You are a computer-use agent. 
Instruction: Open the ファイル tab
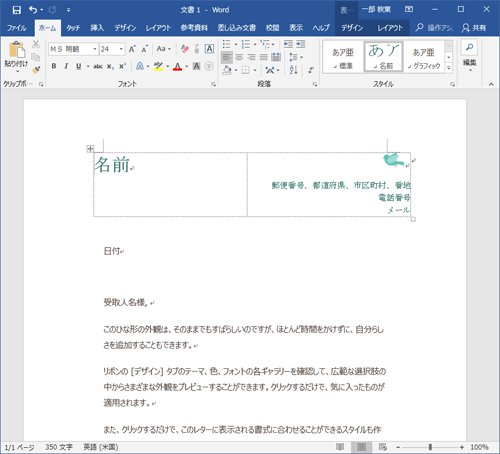click(17, 28)
